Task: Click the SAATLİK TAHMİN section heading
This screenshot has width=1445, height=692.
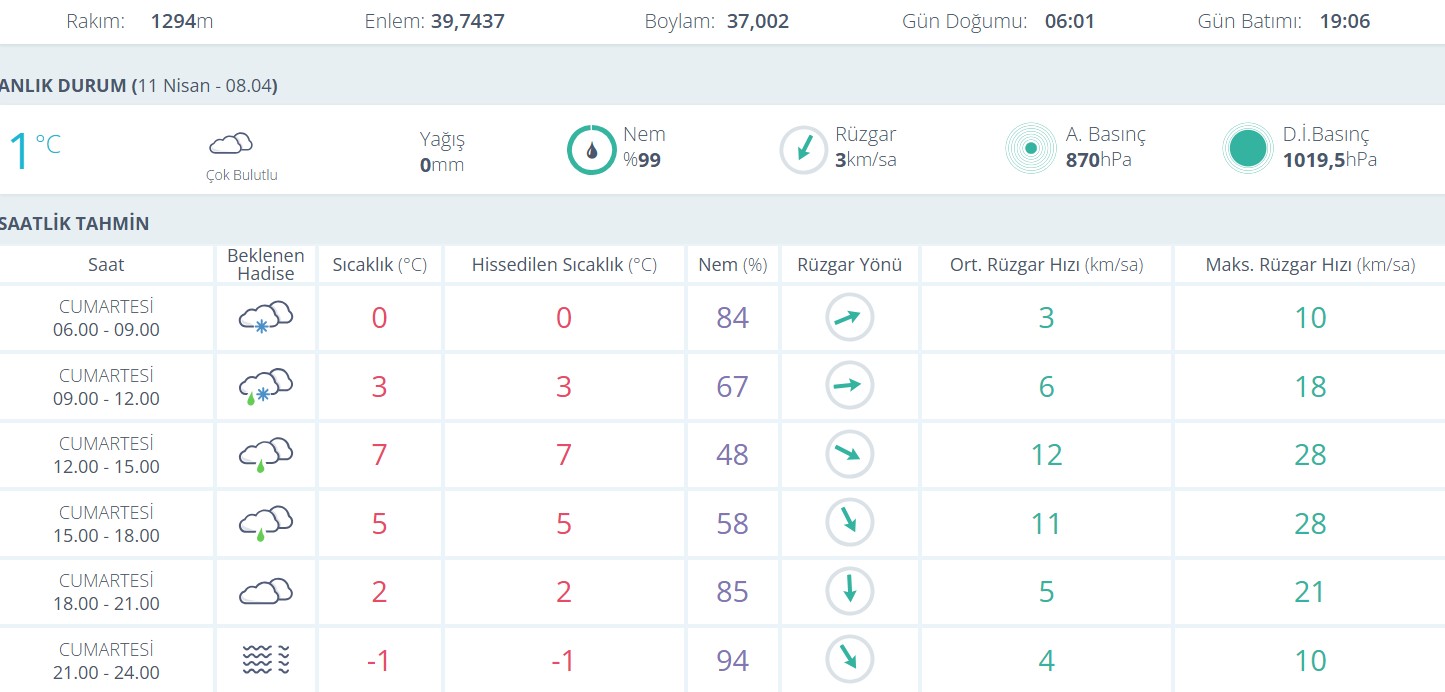Action: click(x=75, y=223)
